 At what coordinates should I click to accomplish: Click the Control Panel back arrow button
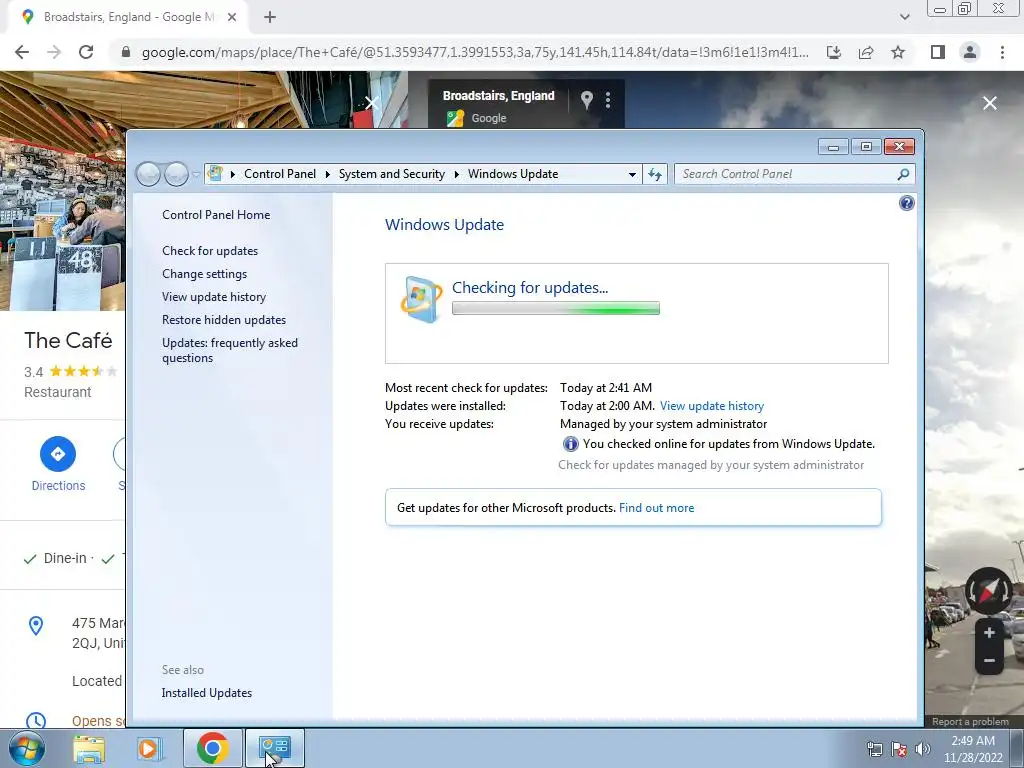[x=148, y=174]
